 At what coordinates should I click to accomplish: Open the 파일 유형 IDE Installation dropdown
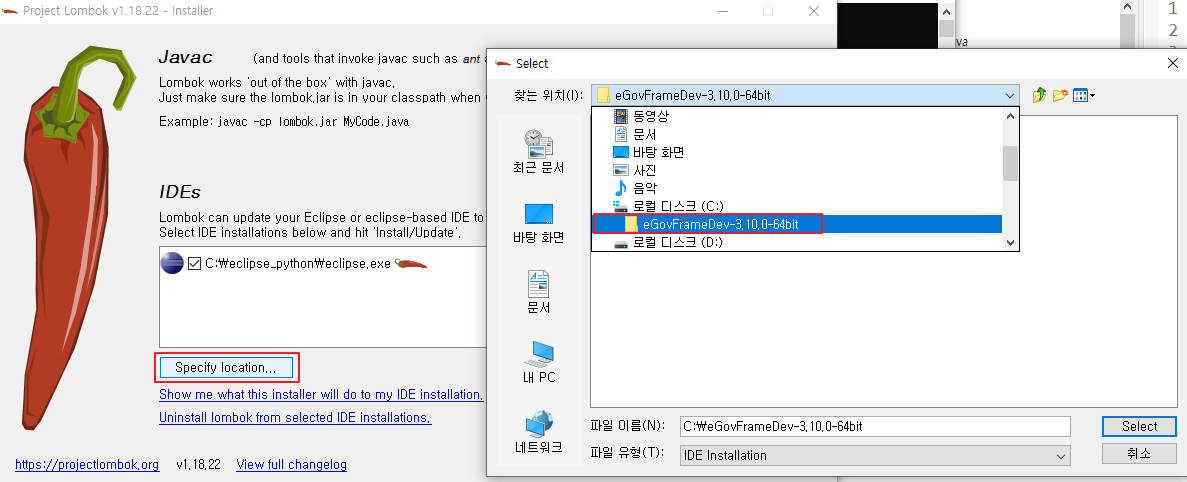(874, 456)
